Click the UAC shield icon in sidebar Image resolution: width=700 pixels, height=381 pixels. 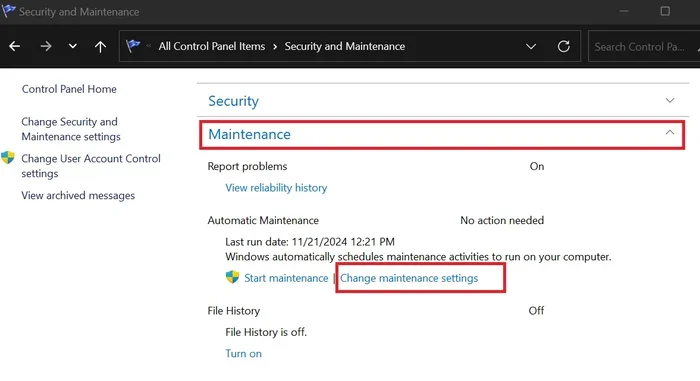[8, 158]
